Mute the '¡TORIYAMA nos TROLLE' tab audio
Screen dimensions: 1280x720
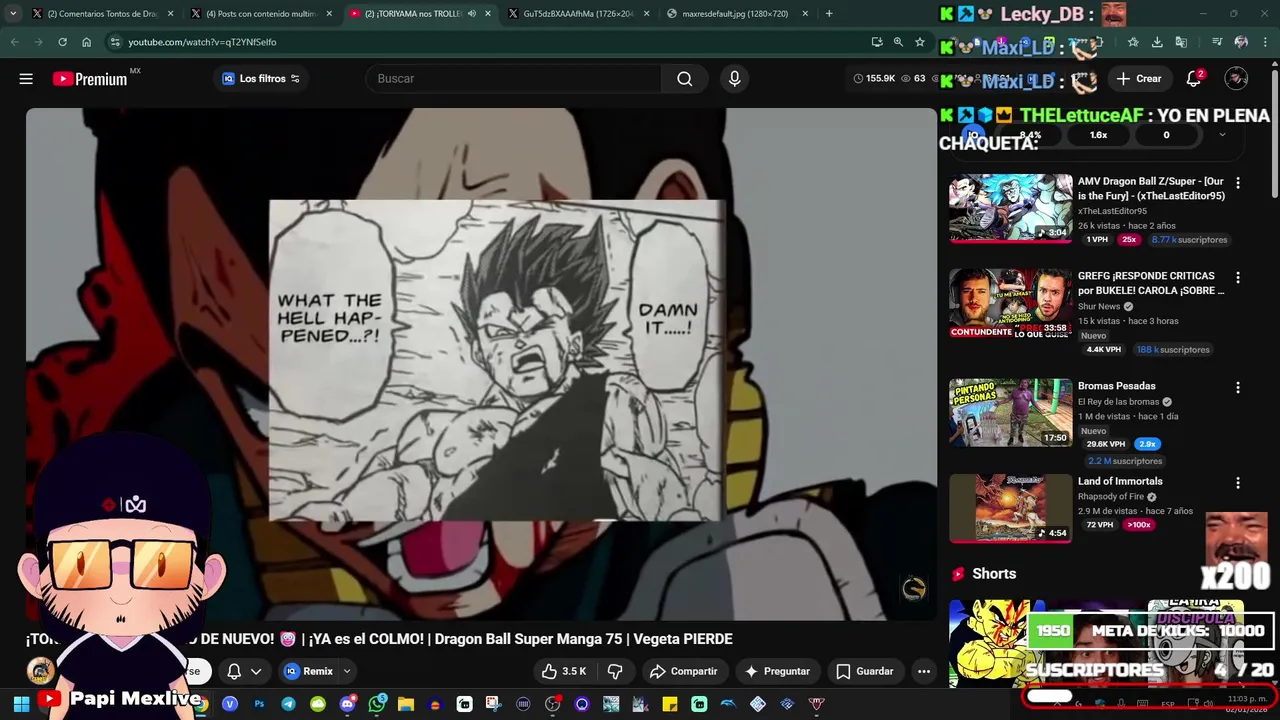point(472,14)
